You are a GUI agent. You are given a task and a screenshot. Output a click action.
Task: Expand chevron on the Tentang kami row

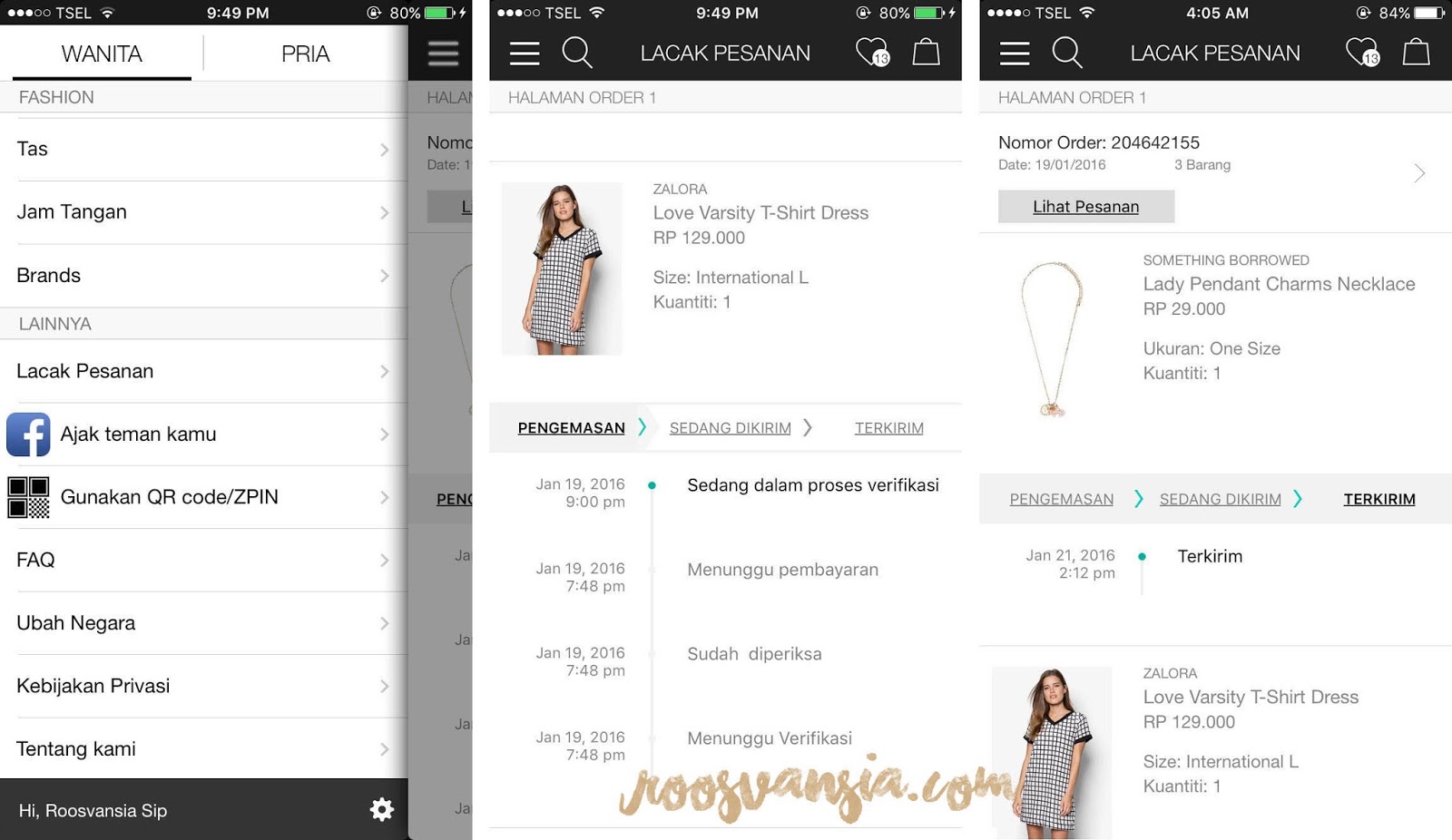(385, 749)
